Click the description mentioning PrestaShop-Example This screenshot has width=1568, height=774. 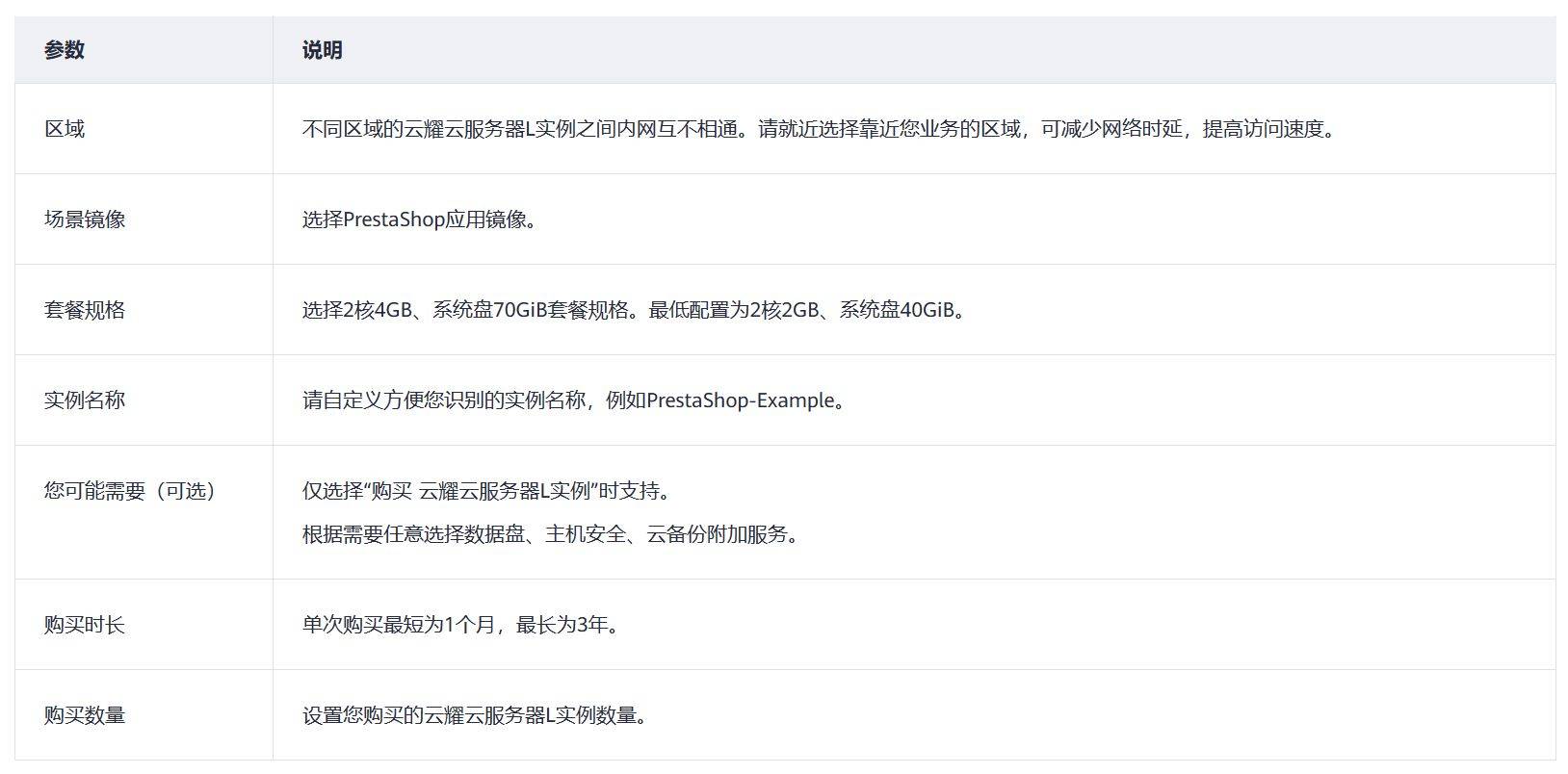pyautogui.click(x=576, y=400)
